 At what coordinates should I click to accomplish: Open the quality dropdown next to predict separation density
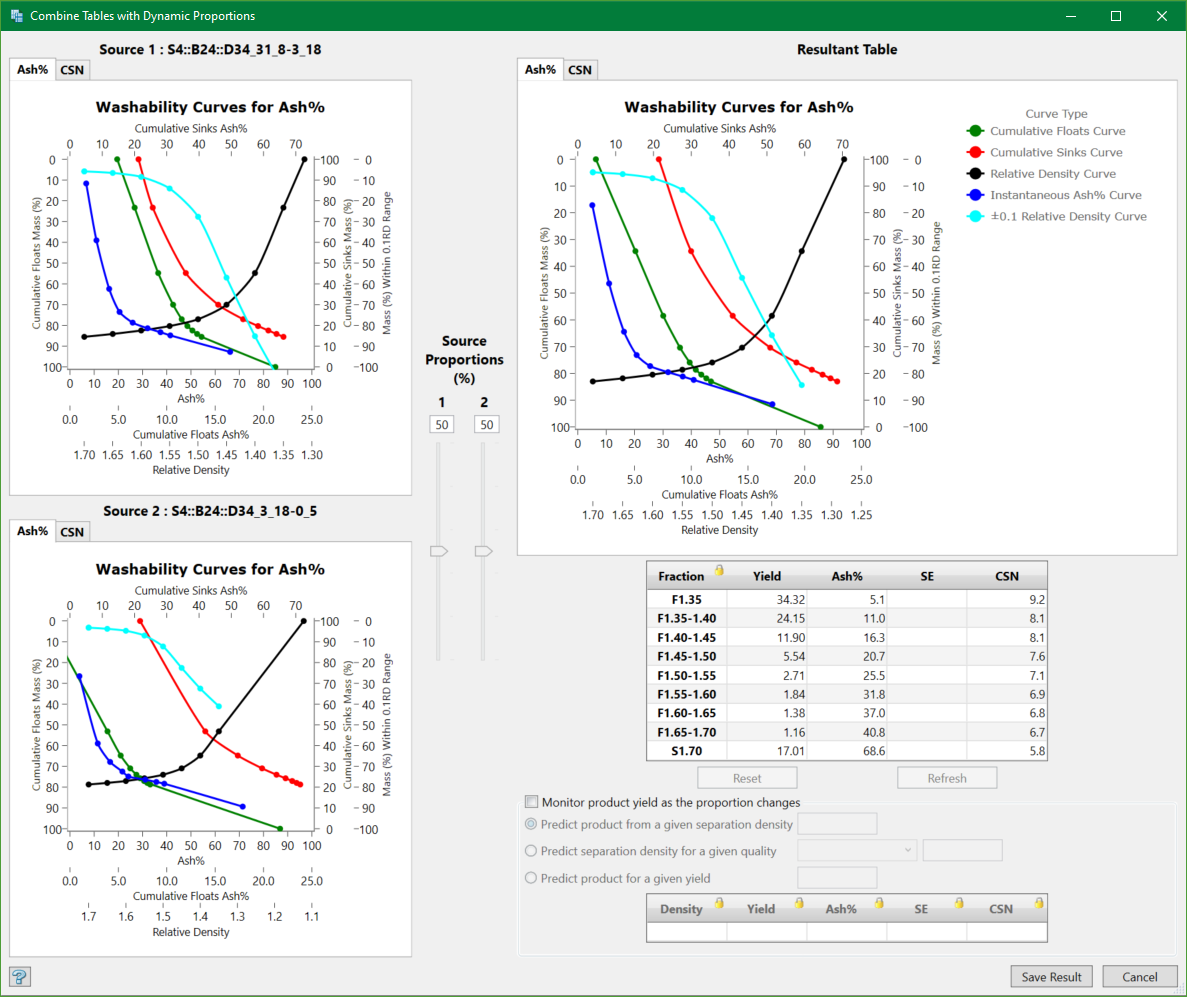click(x=904, y=850)
